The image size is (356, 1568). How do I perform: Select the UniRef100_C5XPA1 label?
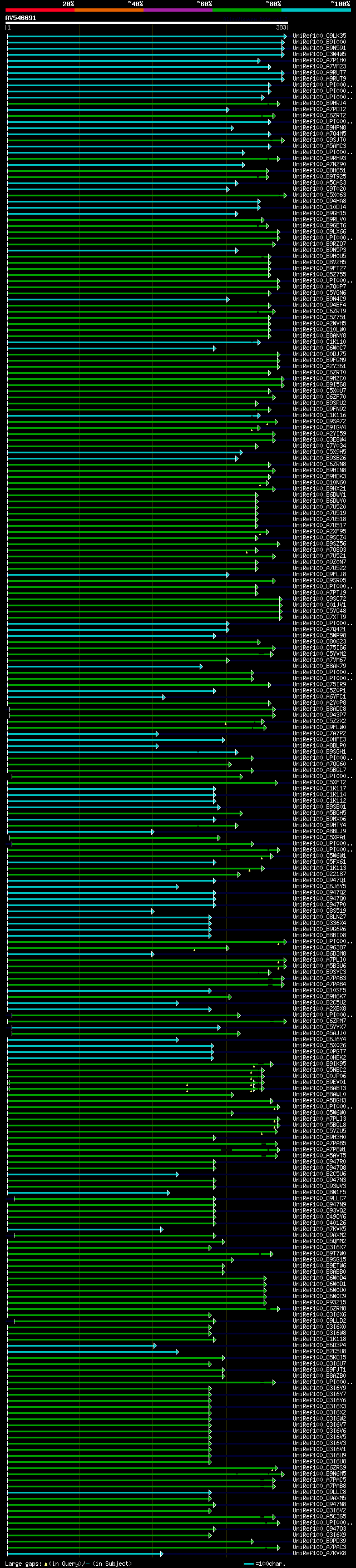click(319, 837)
